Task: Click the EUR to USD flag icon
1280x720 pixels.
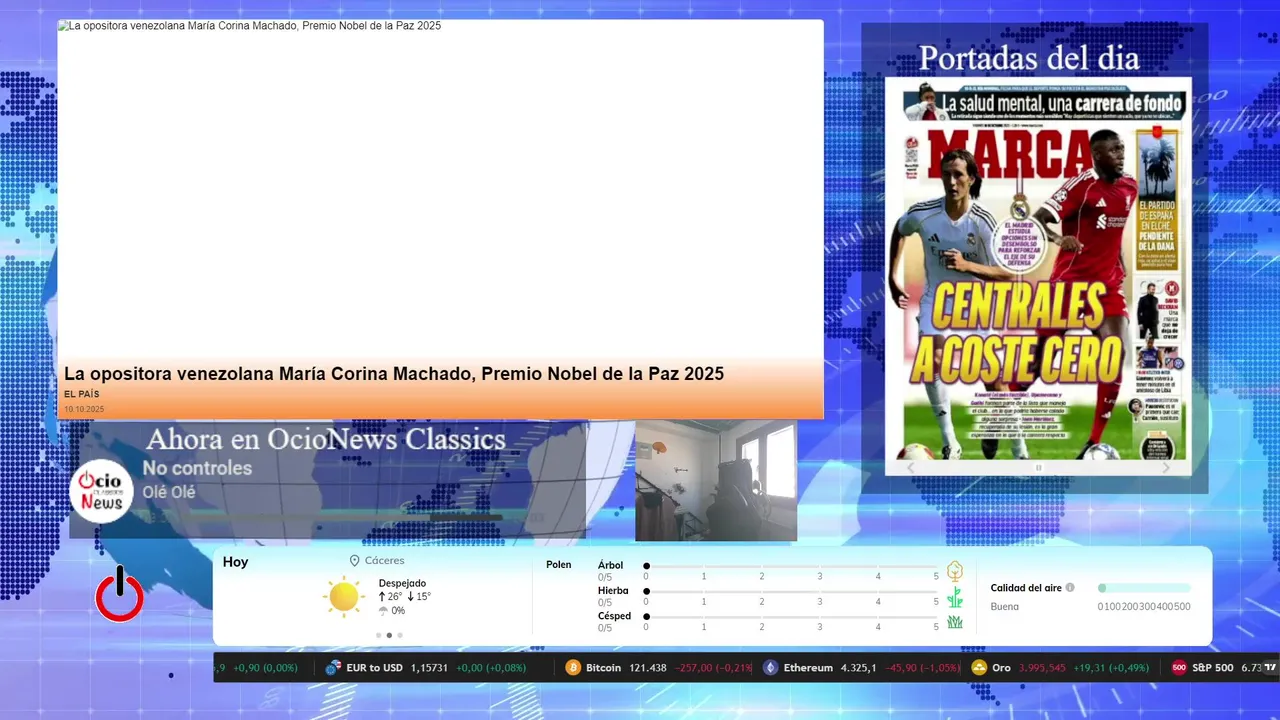Action: (333, 668)
